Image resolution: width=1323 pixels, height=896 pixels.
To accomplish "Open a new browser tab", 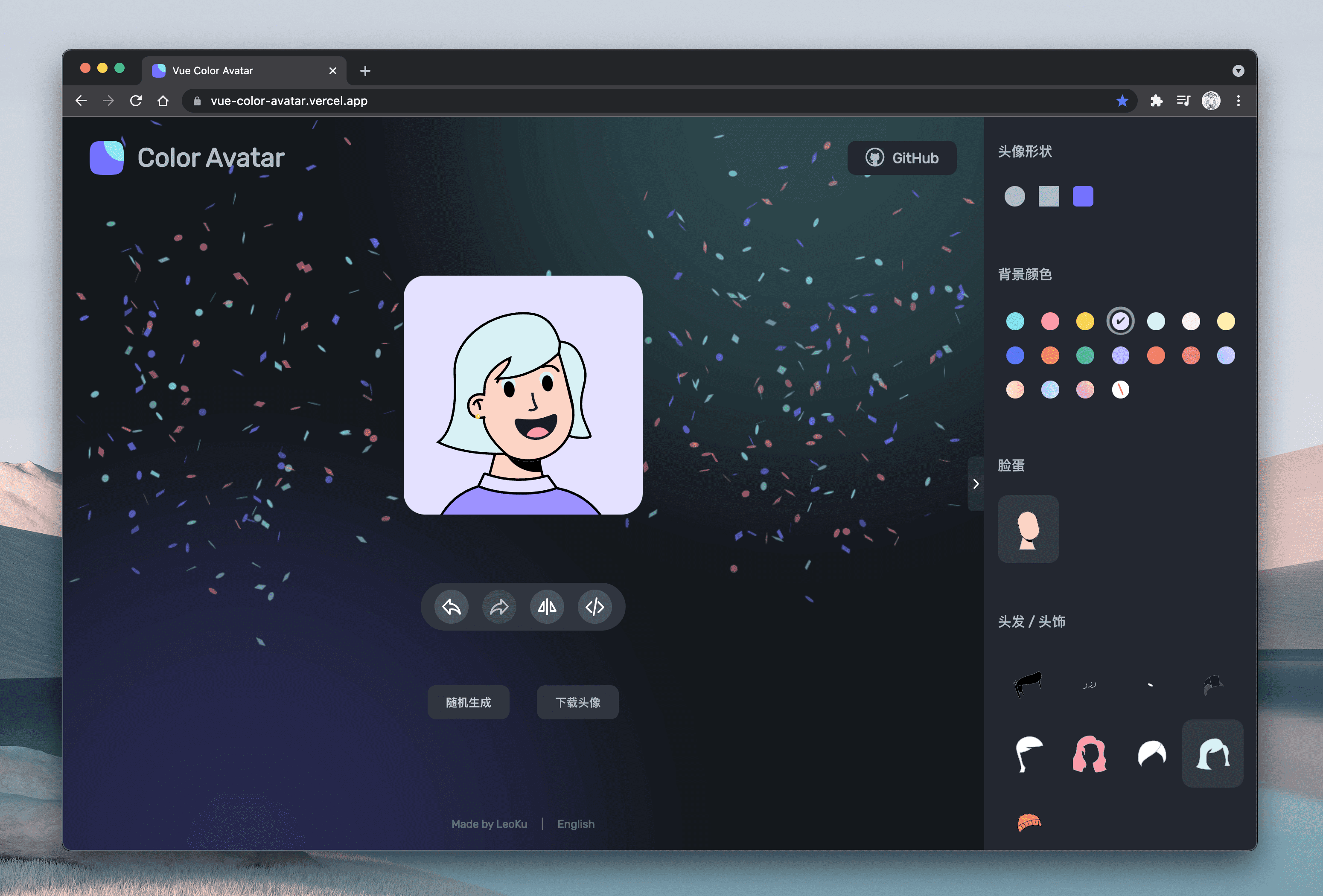I will click(x=365, y=70).
